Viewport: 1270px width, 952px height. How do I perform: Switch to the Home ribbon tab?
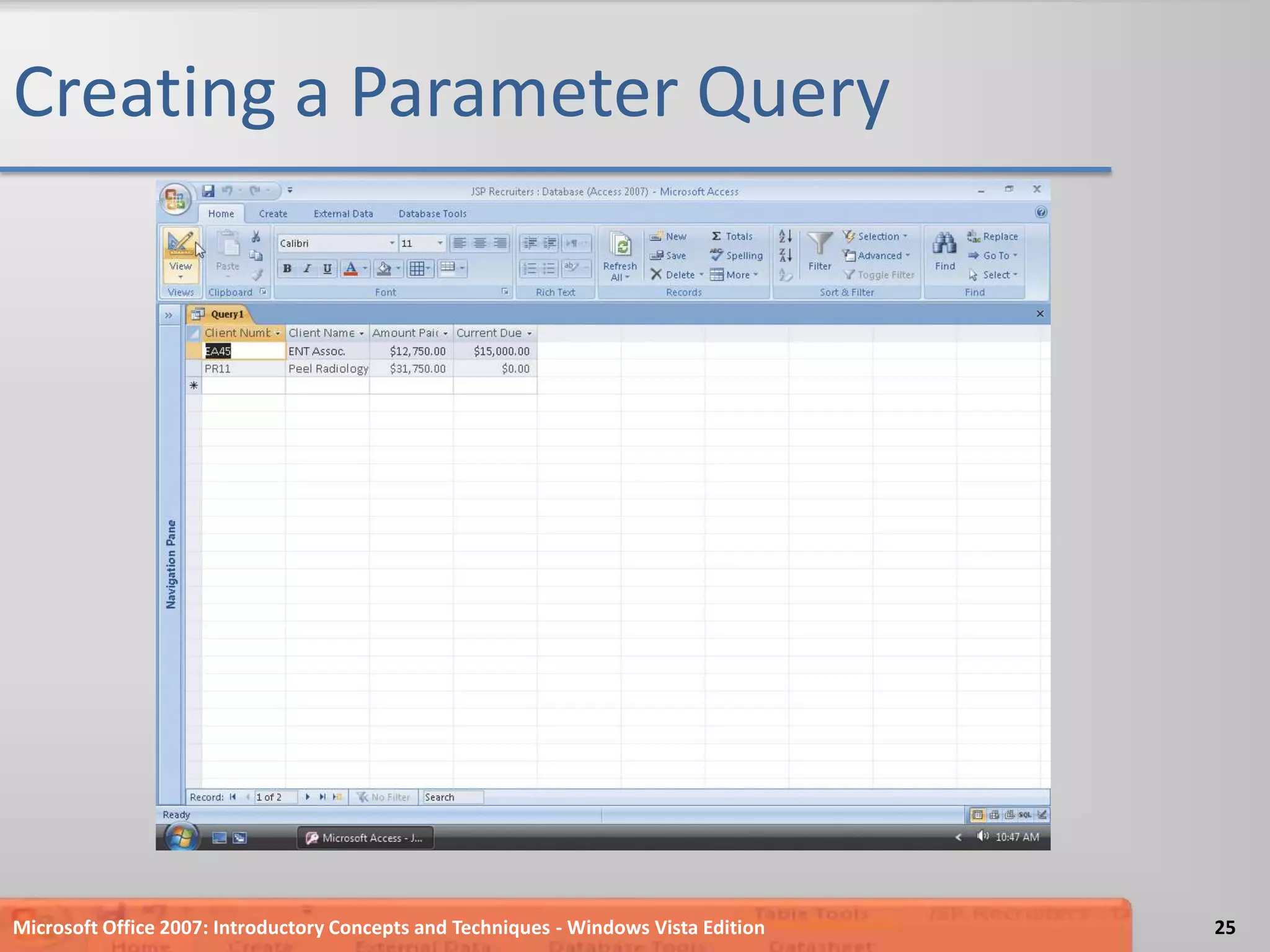coord(221,214)
